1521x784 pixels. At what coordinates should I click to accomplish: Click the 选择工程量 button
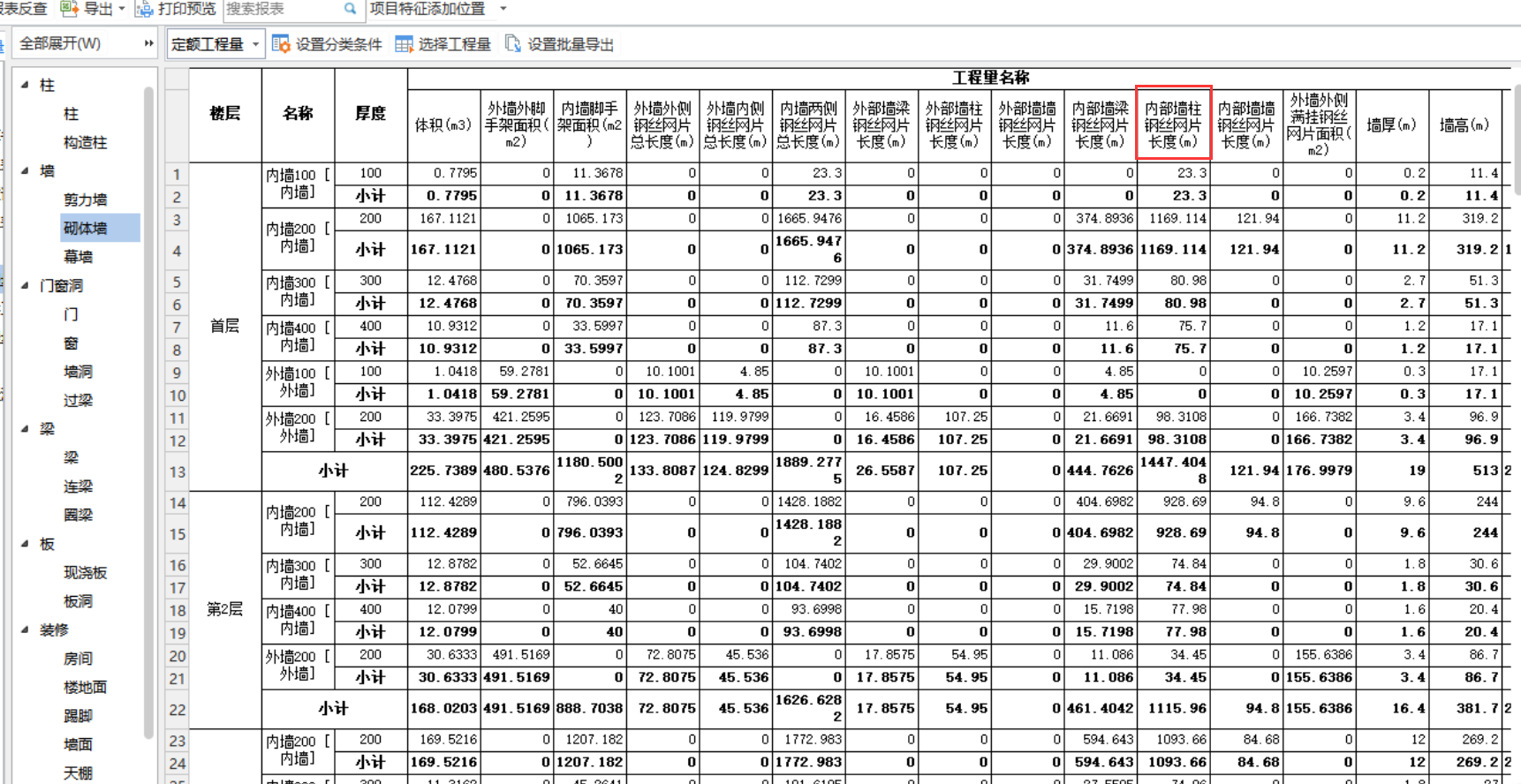click(443, 44)
